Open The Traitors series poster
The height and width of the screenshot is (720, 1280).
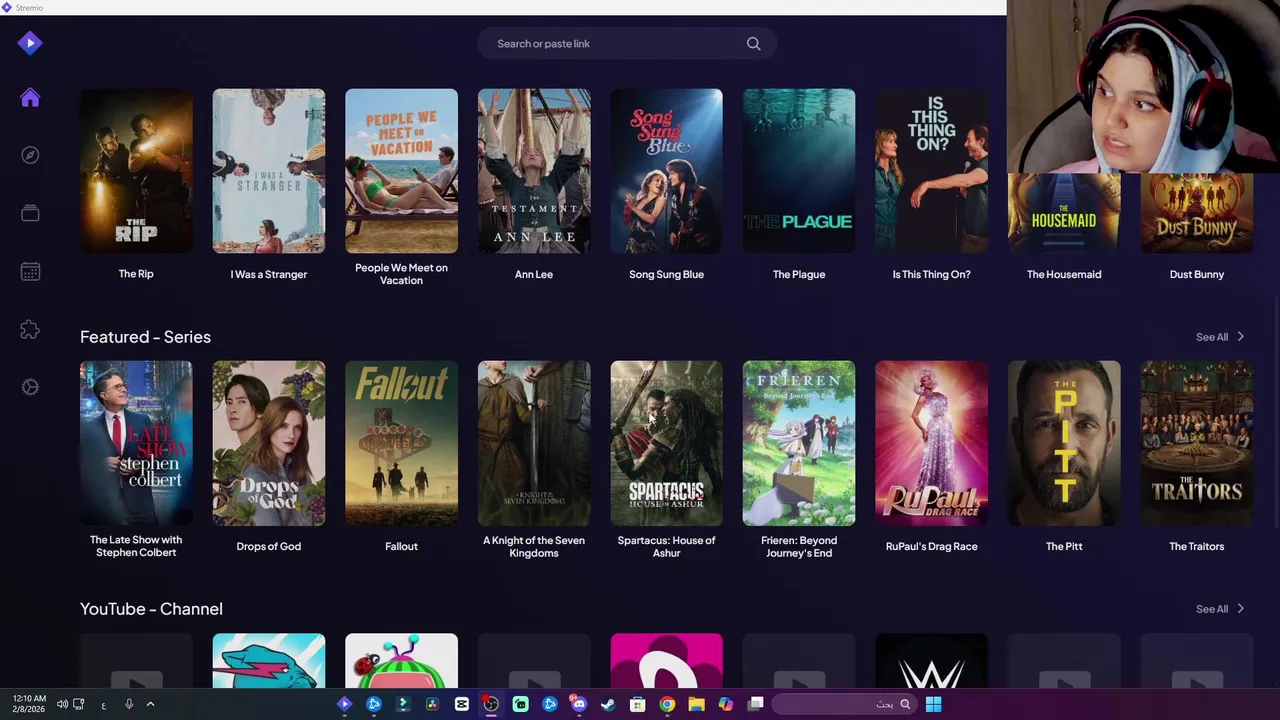pyautogui.click(x=1196, y=443)
